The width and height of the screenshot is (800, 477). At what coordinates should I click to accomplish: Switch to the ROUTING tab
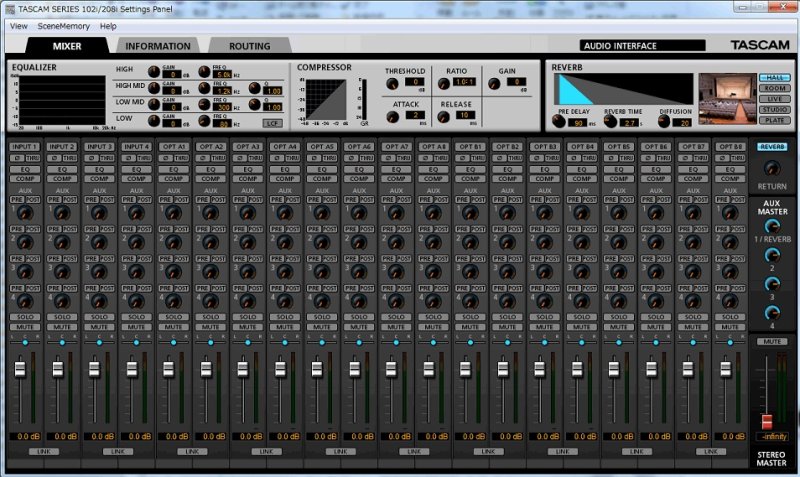point(249,46)
